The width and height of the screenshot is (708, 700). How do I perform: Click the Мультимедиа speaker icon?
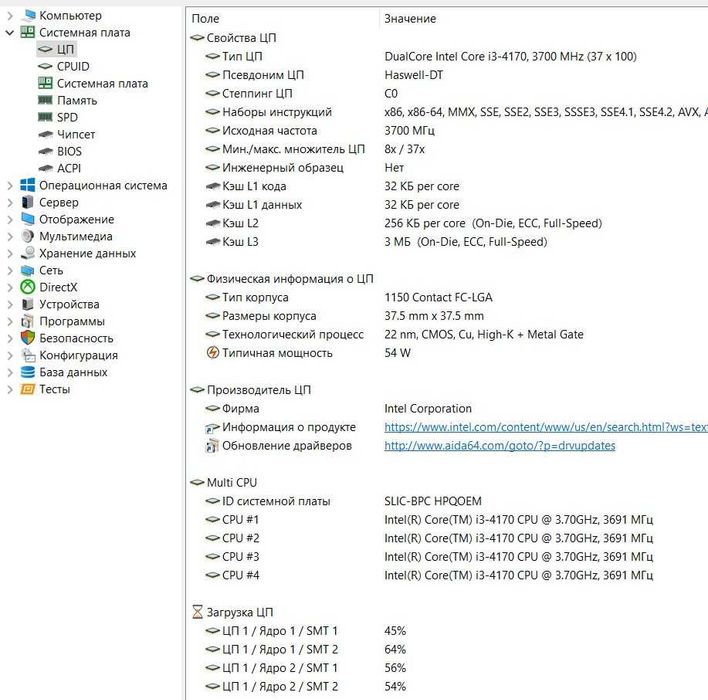pos(28,236)
